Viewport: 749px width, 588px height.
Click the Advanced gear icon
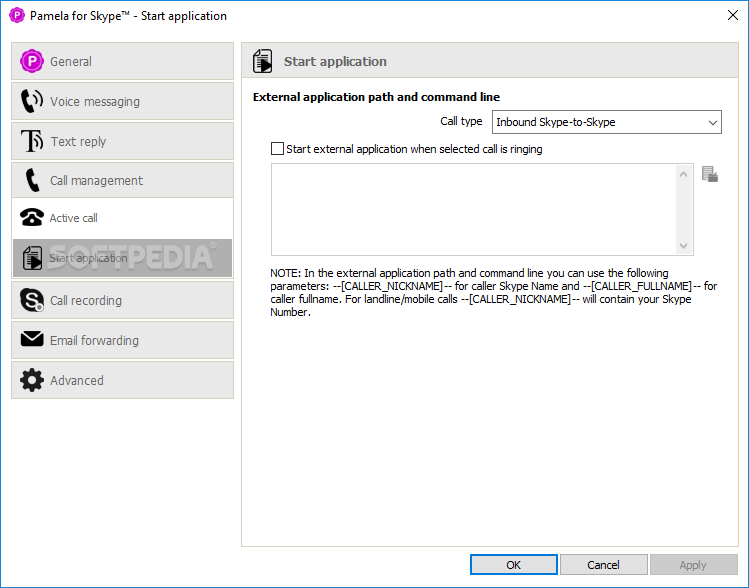coord(32,380)
